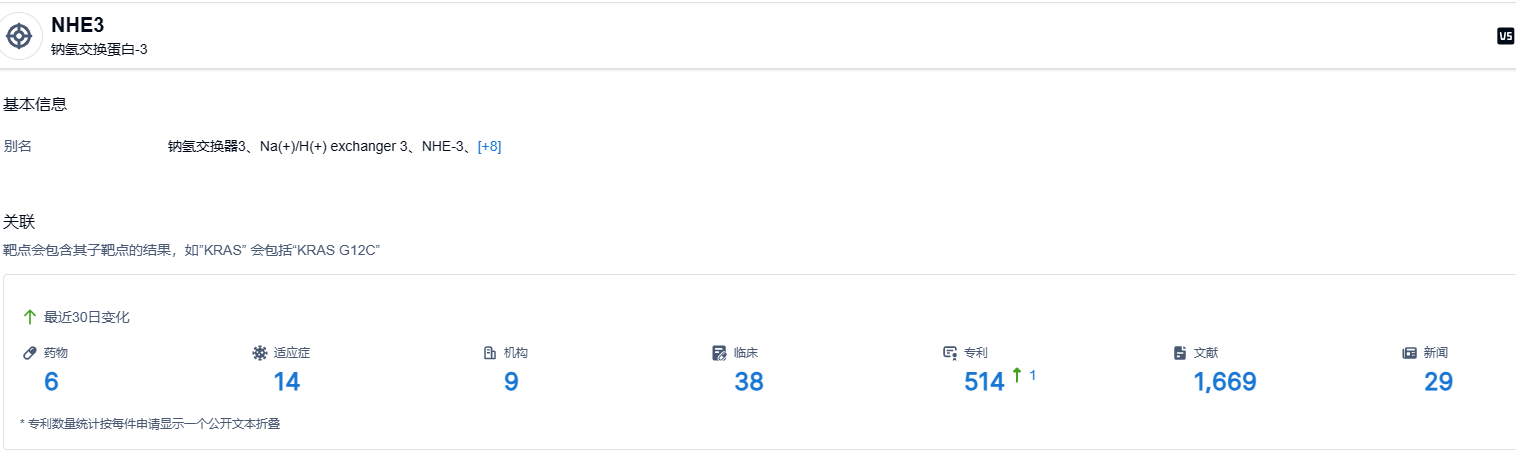The height and width of the screenshot is (452, 1516).
Task: Click the building icon for 机构
Action: [x=490, y=353]
